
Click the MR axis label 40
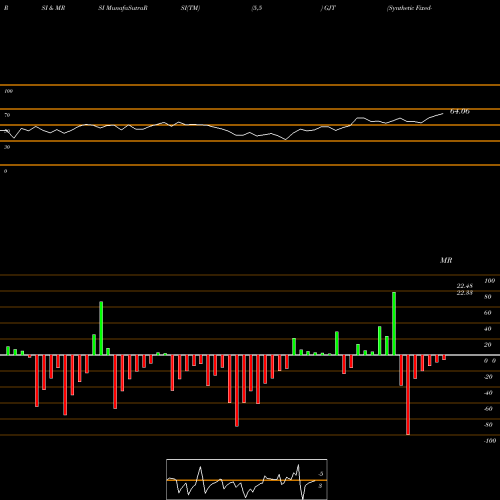[x=487, y=329]
